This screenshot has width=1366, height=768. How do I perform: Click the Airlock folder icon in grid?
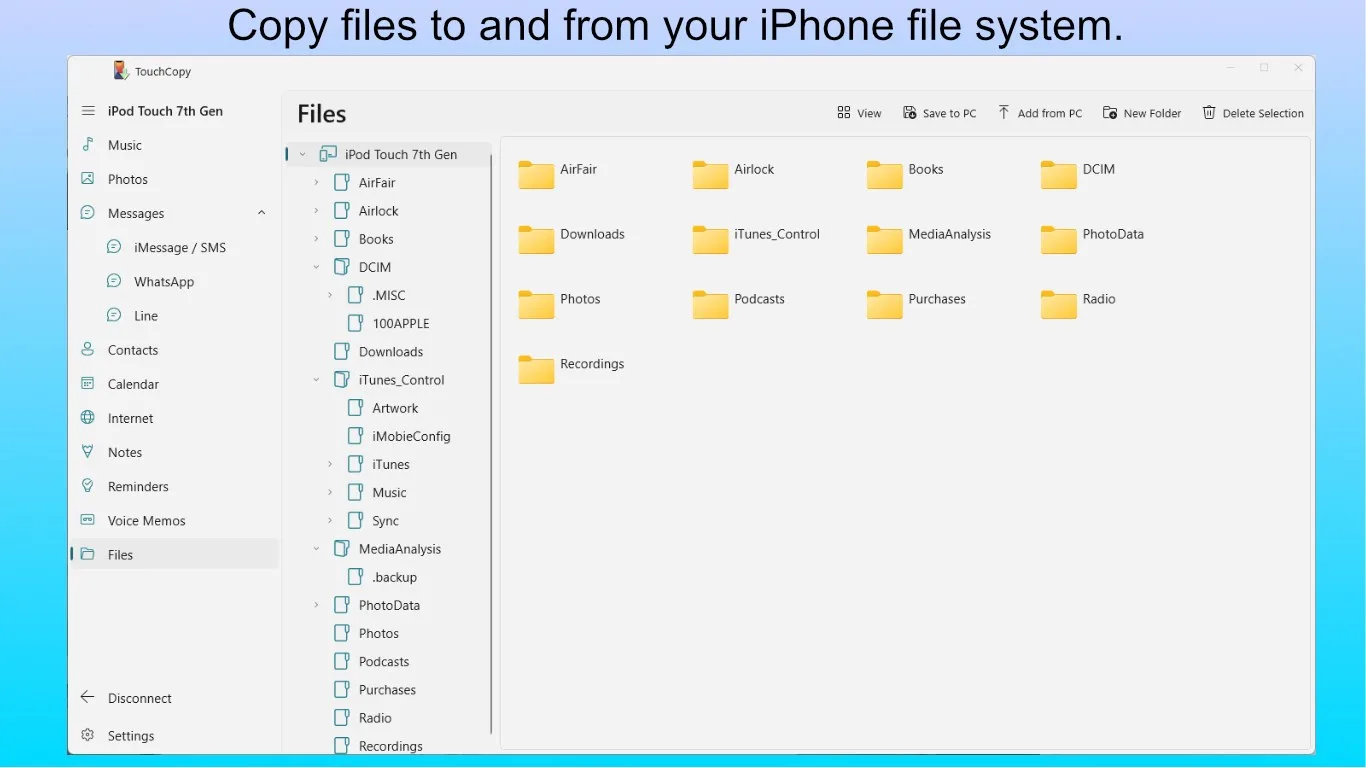[x=710, y=175]
